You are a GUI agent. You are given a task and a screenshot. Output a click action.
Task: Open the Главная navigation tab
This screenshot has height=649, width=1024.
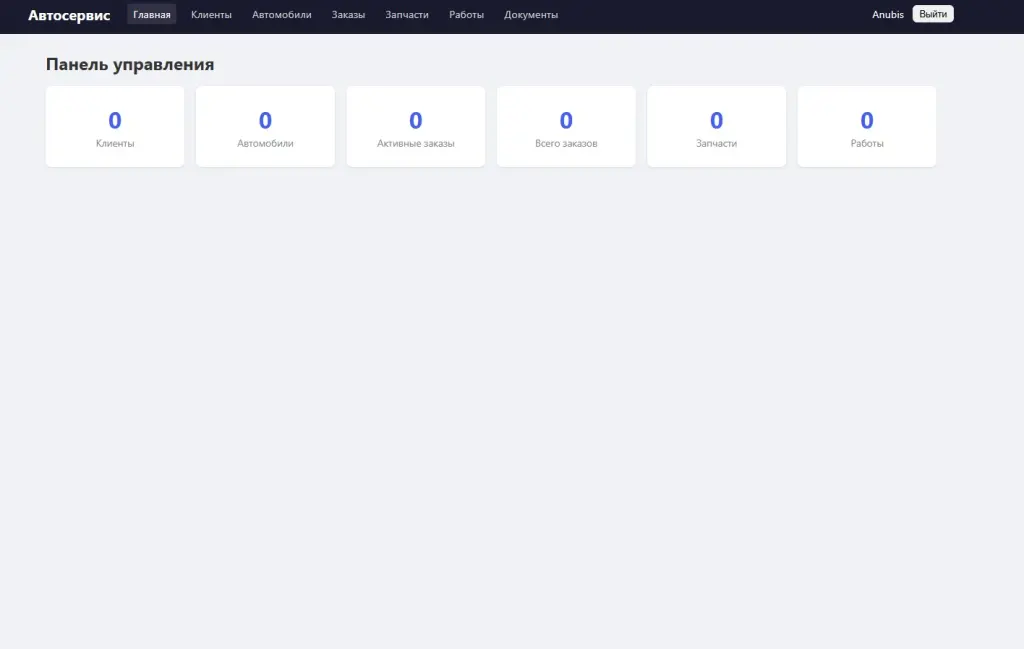152,14
